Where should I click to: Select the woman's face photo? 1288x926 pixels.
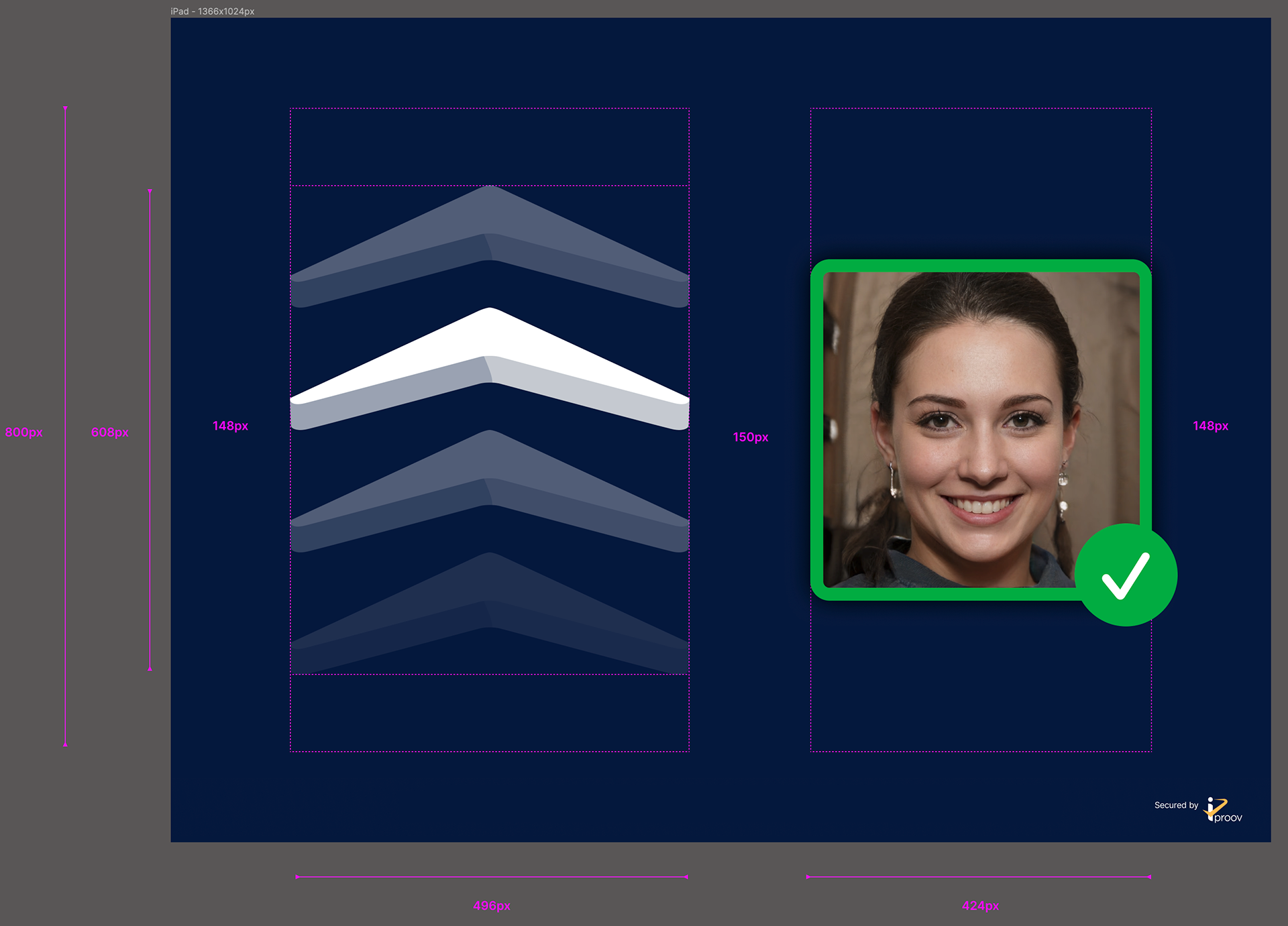click(981, 430)
